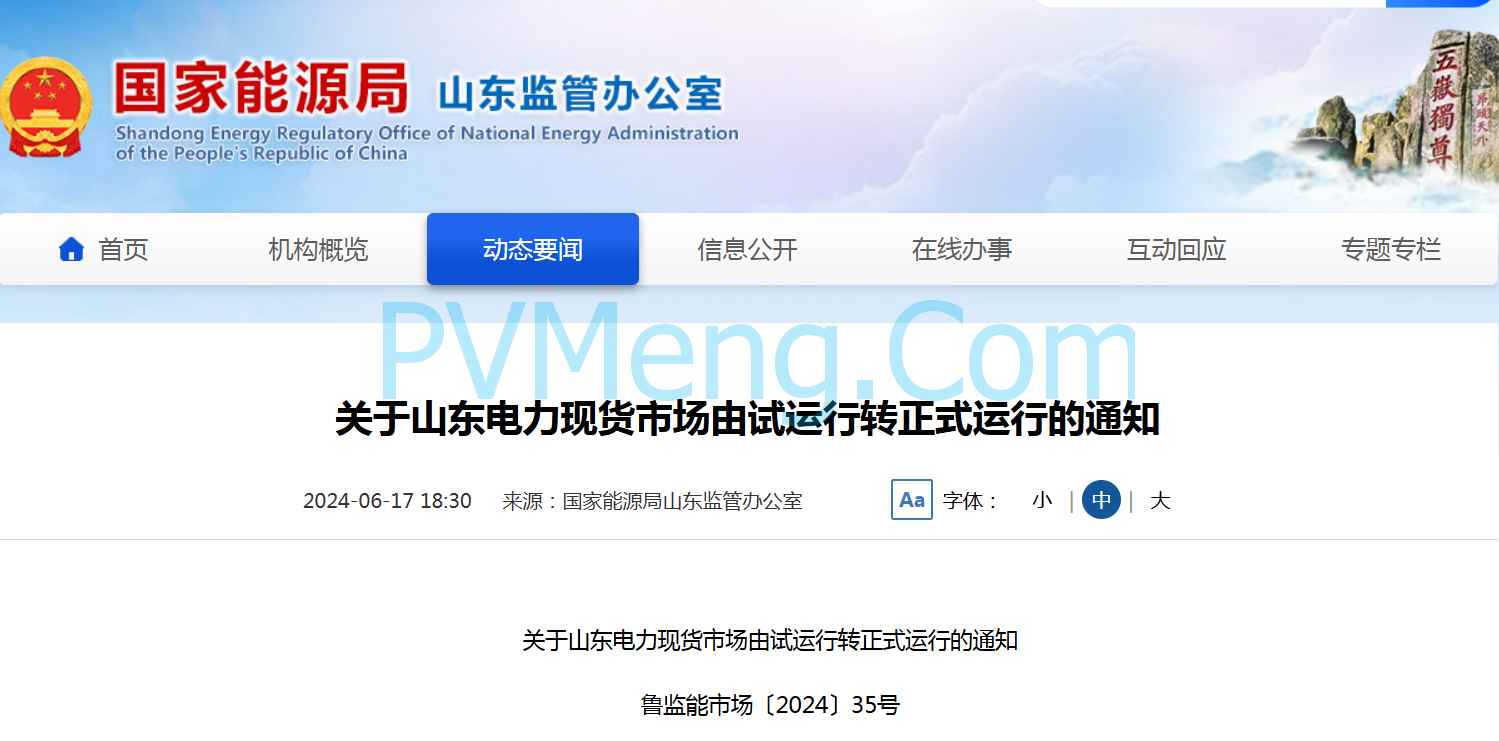
Task: Select the 动态要闻 navigation tab
Action: pyautogui.click(x=533, y=249)
